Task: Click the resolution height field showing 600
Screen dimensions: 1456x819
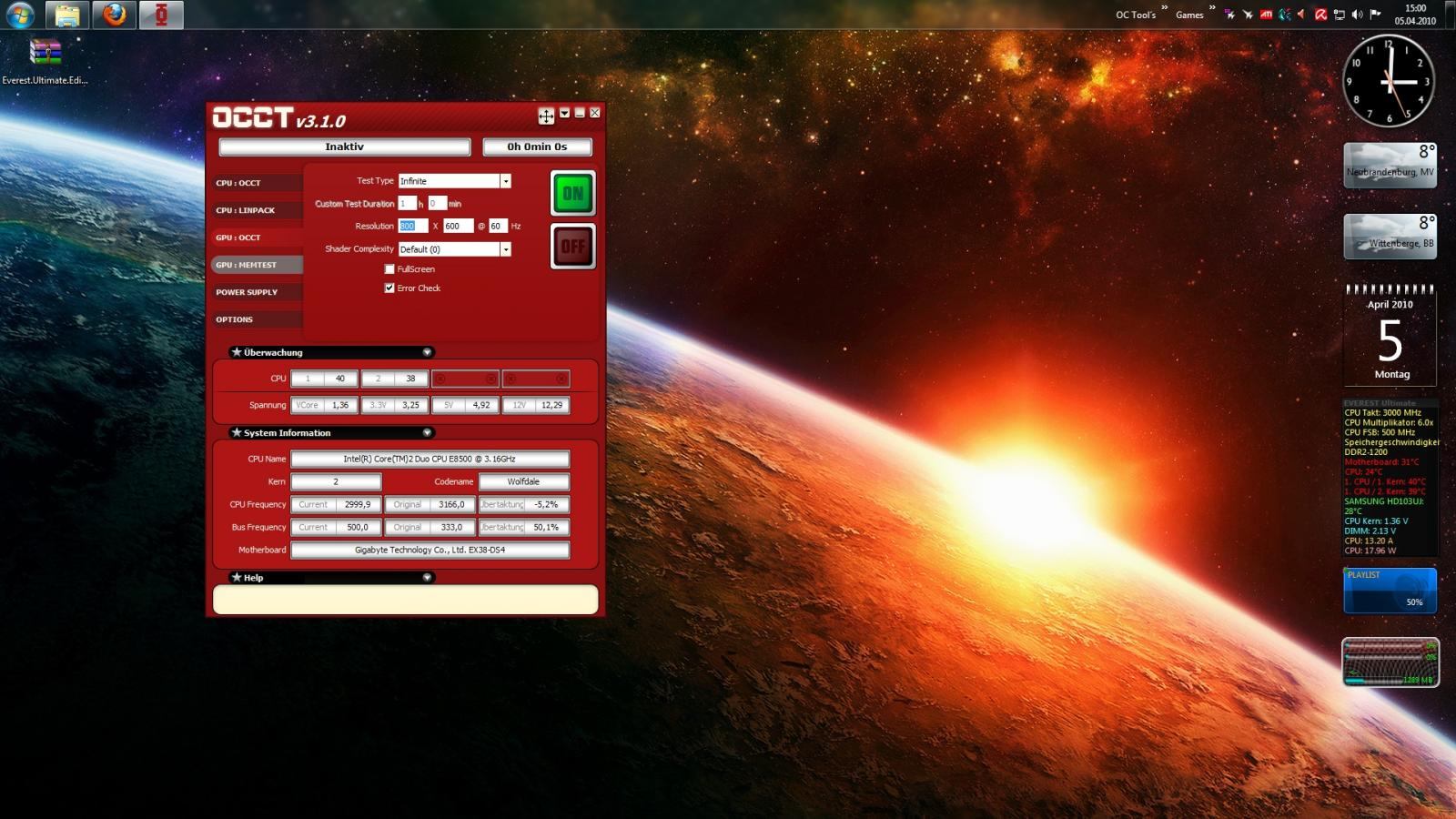Action: tap(459, 226)
